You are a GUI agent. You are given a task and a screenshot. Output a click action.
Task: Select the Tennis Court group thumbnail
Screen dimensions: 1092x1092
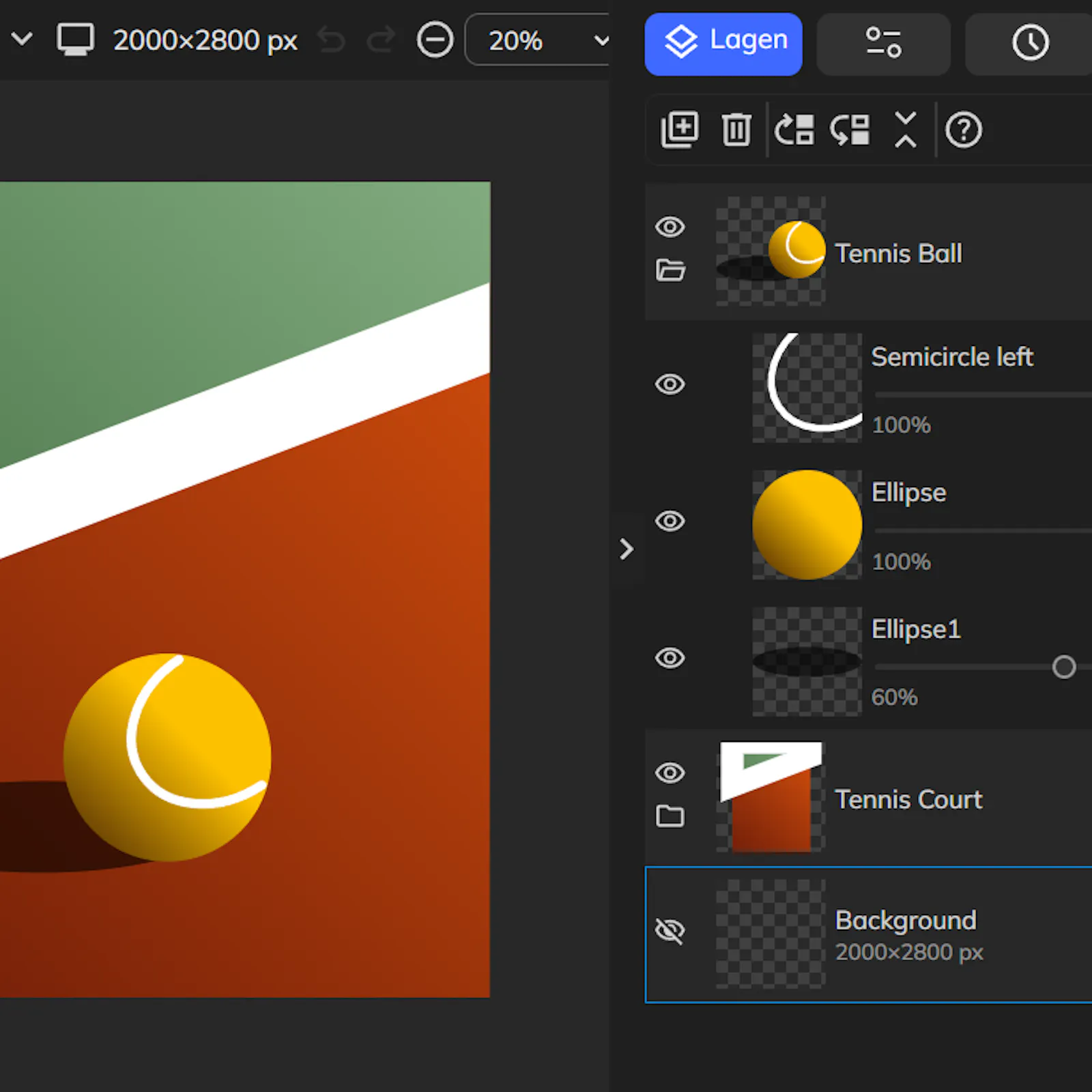(771, 797)
